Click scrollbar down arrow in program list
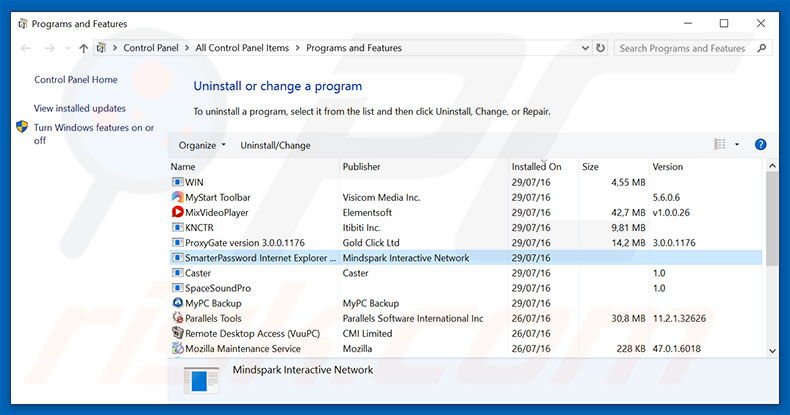This screenshot has height=415, width=790. (772, 351)
